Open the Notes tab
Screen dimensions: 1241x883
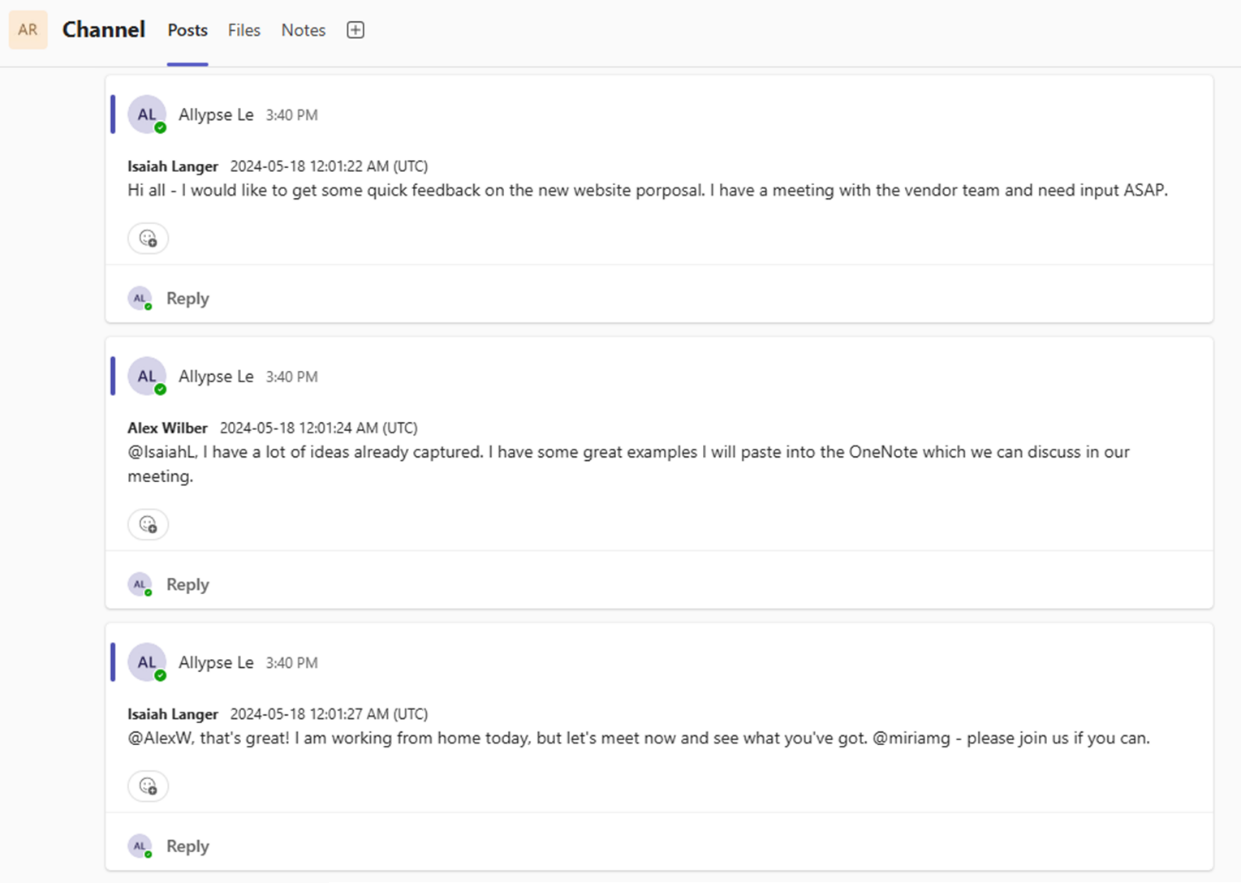(303, 30)
